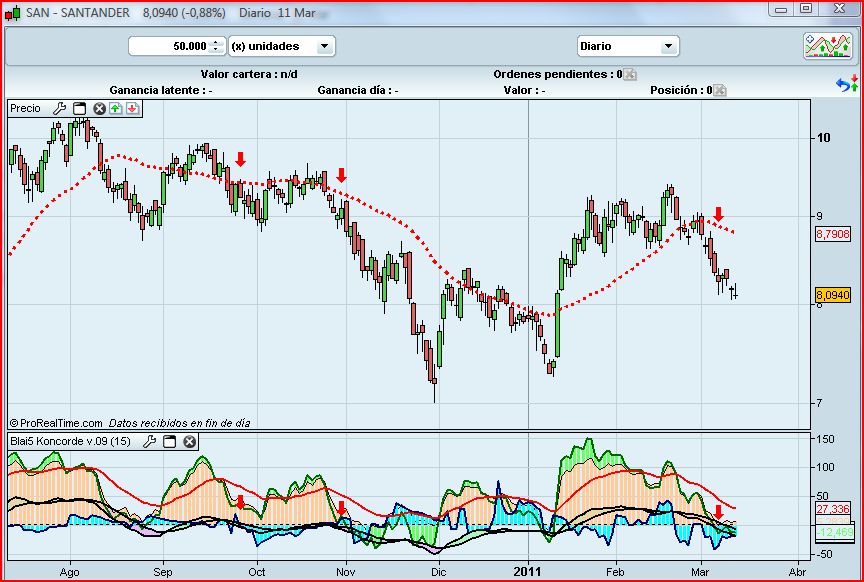
Task: Select the 27,336 Koncorde value label
Action: (x=833, y=509)
